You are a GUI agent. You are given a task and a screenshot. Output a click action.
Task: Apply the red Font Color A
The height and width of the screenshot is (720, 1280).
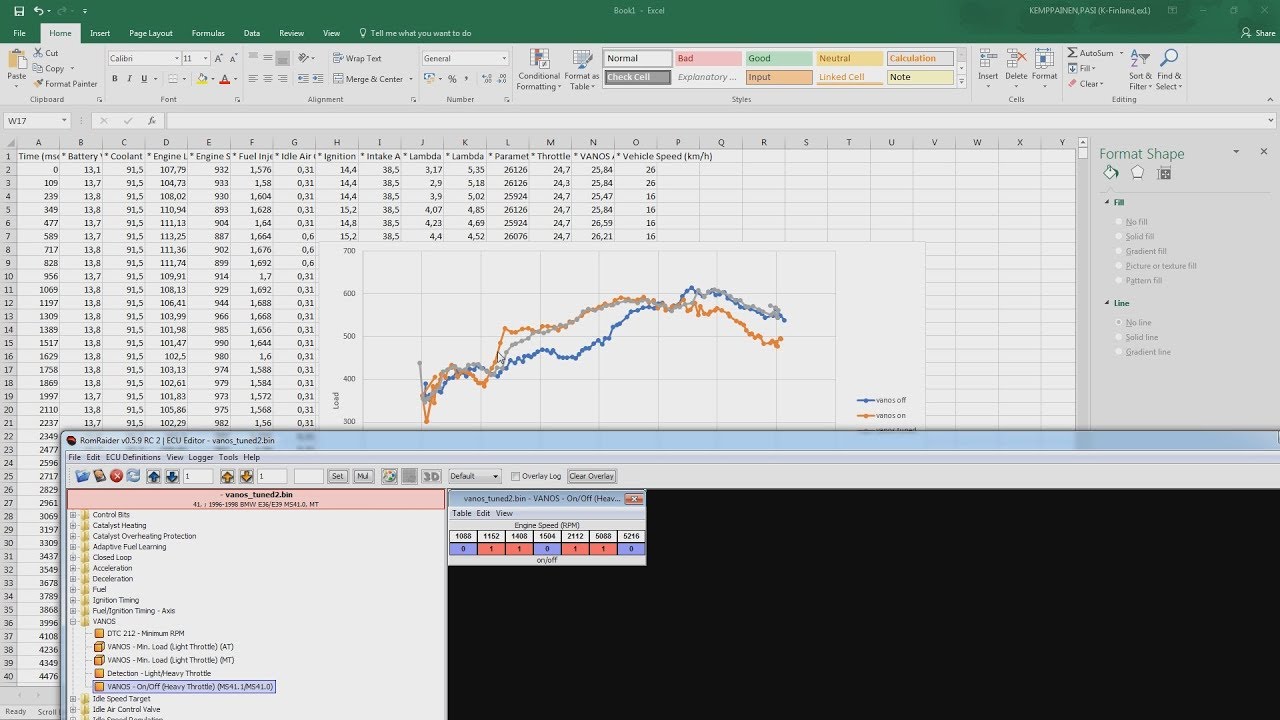(224, 79)
